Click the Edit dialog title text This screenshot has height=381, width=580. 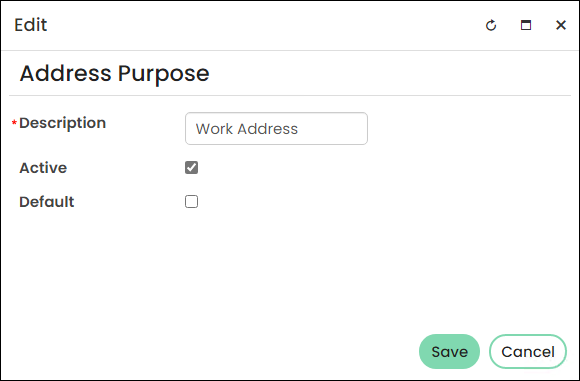click(31, 25)
